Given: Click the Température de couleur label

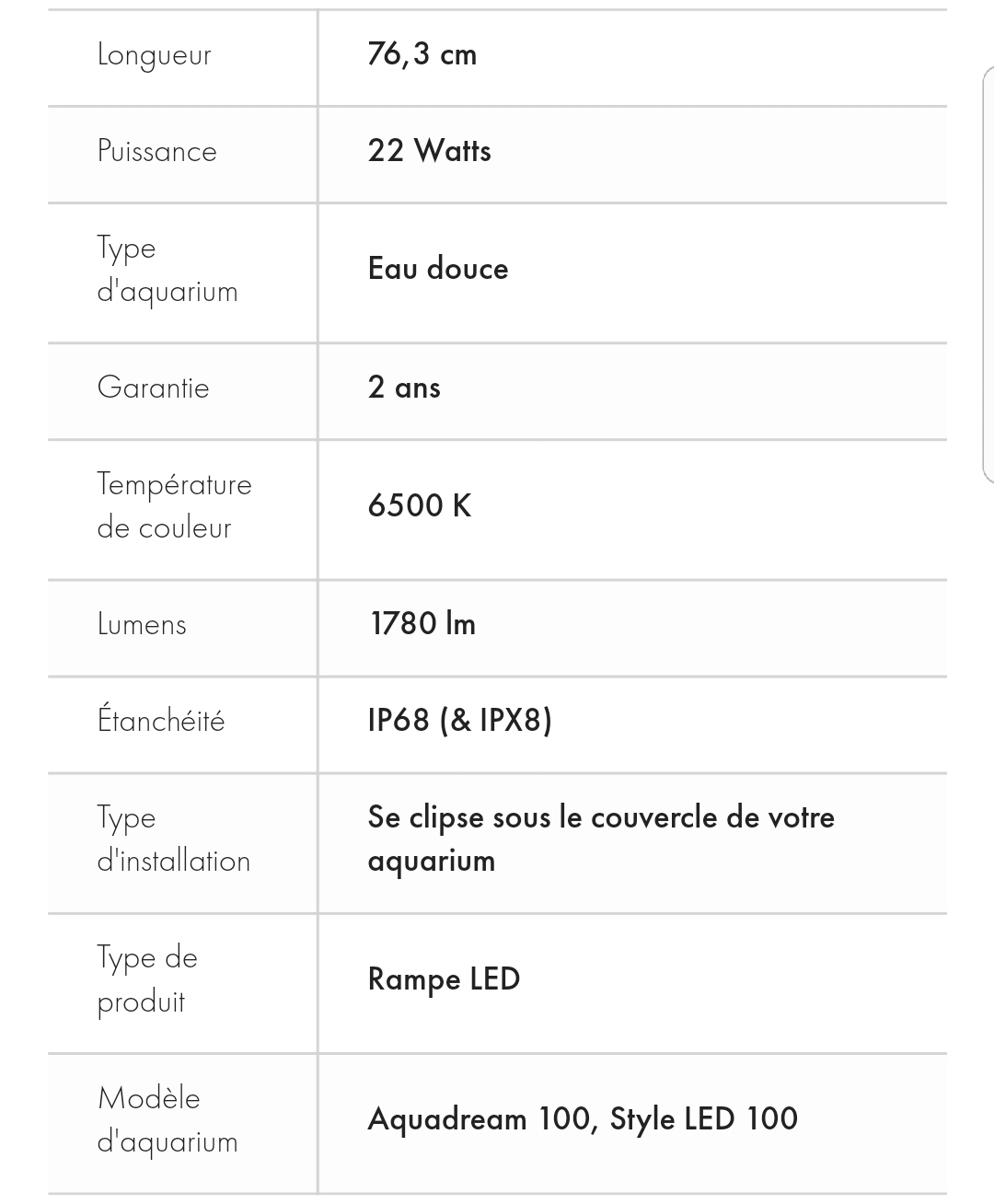Looking at the screenshot, I should (174, 506).
